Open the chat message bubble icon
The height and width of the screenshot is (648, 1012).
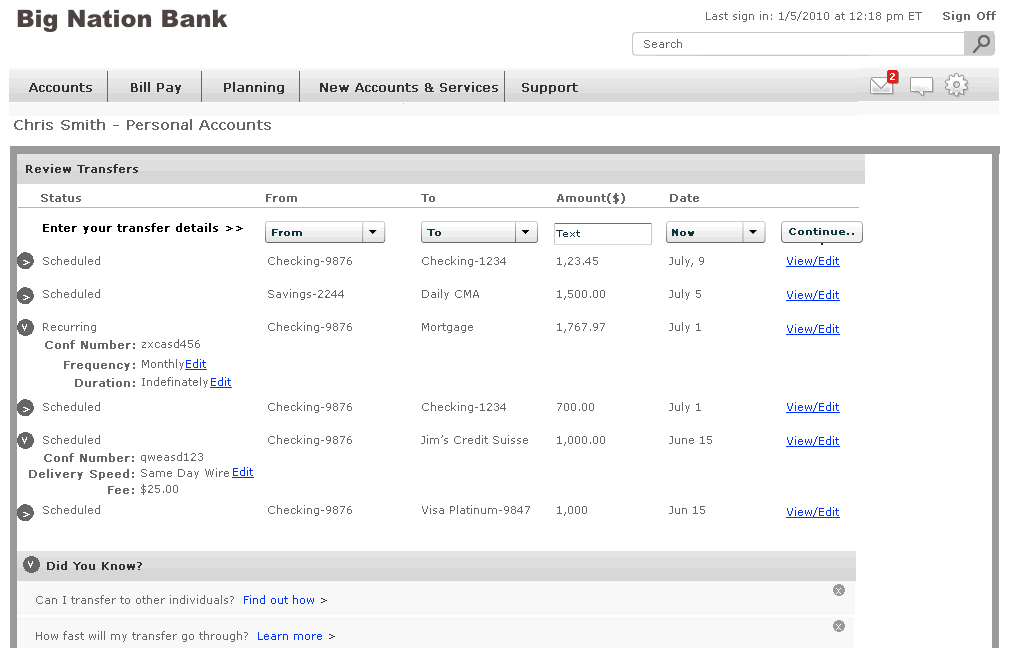coord(921,86)
